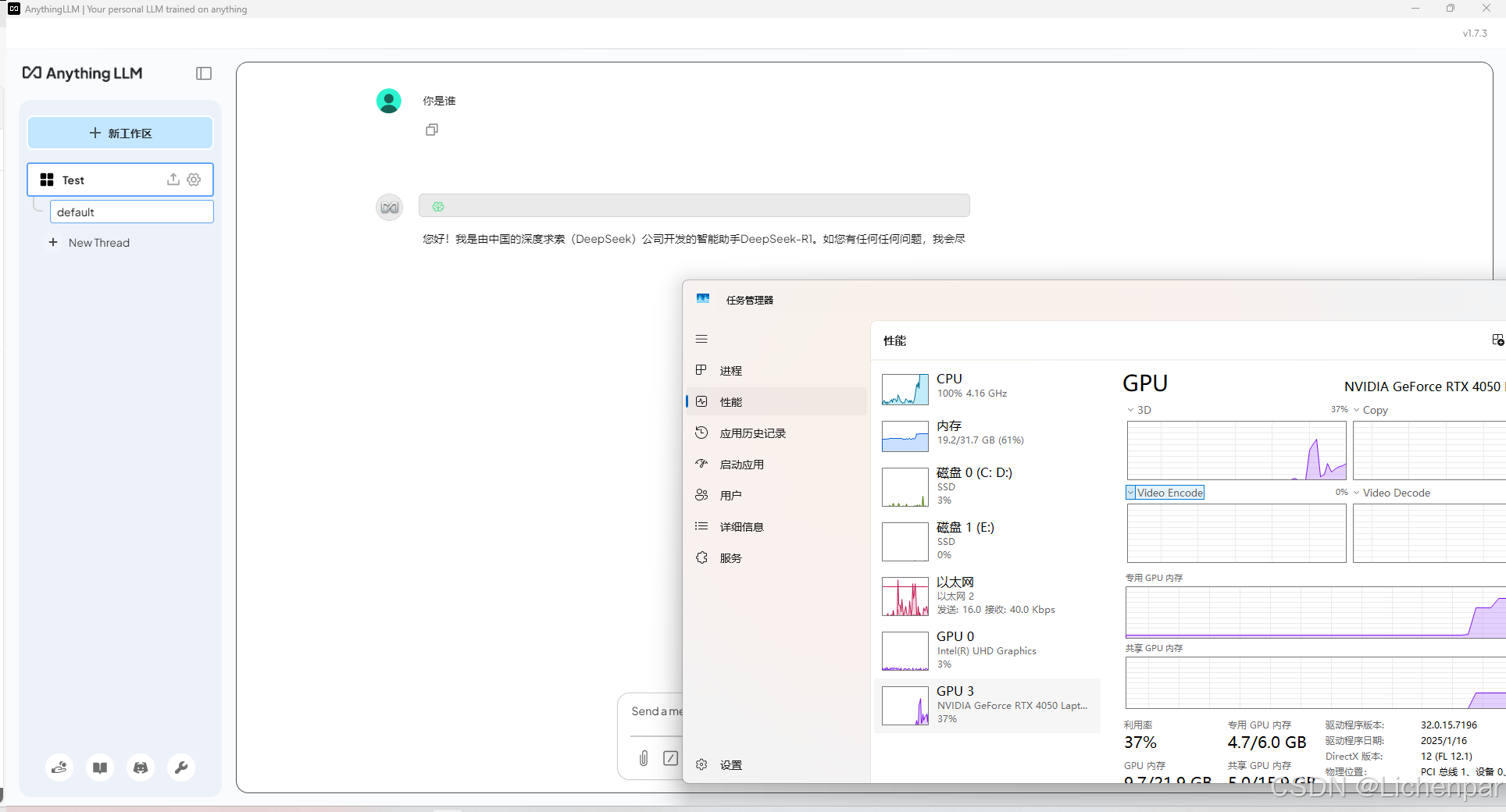Select 磁盘 1 (E:) item
1506x812 pixels.
987,540
